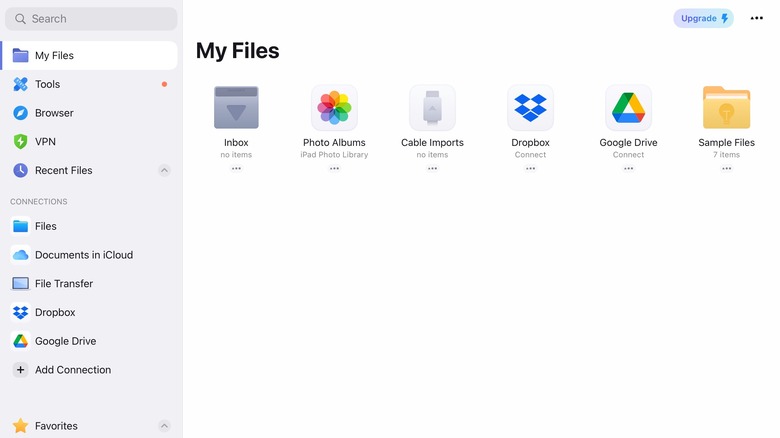Click the VPN shield icon
The width and height of the screenshot is (780, 438).
pos(20,141)
